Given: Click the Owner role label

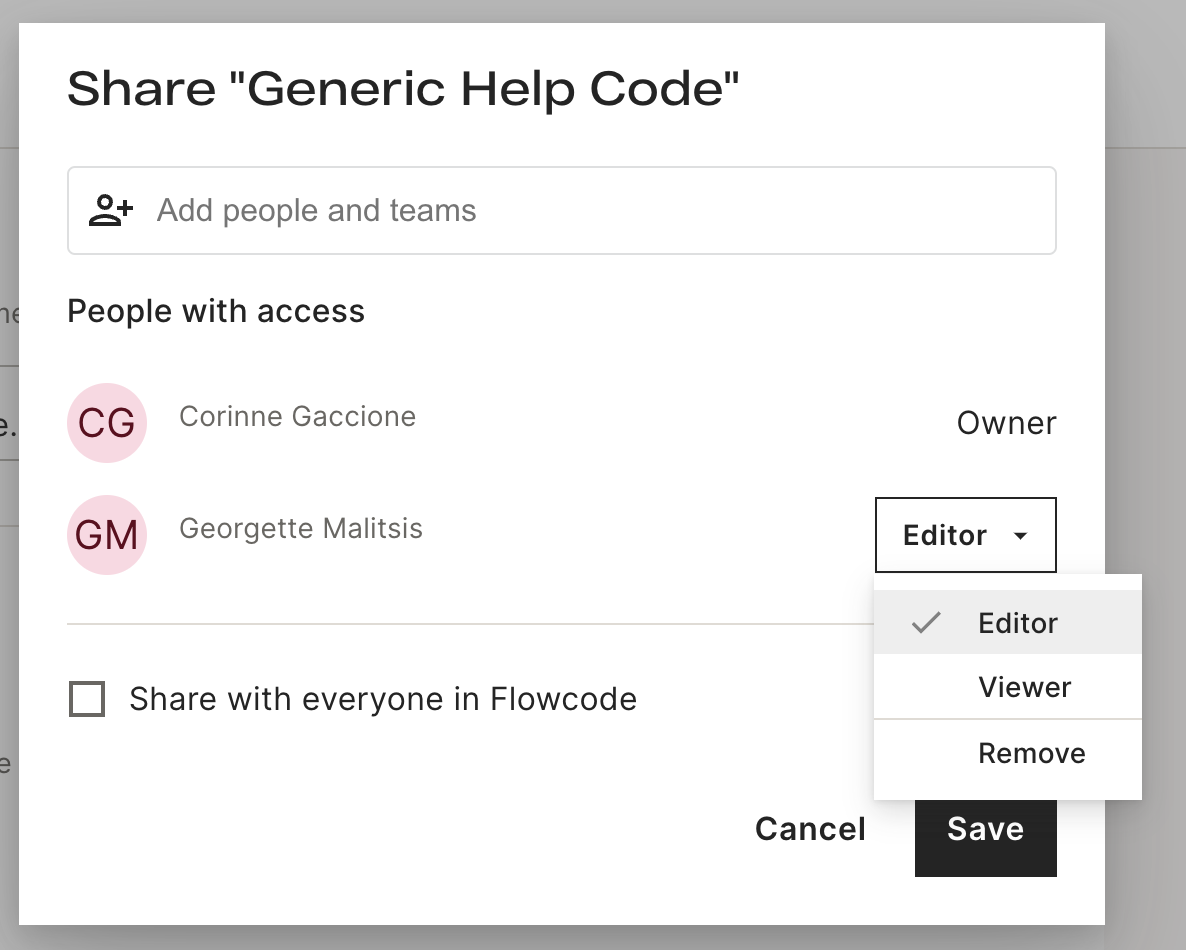Looking at the screenshot, I should click(x=1006, y=423).
